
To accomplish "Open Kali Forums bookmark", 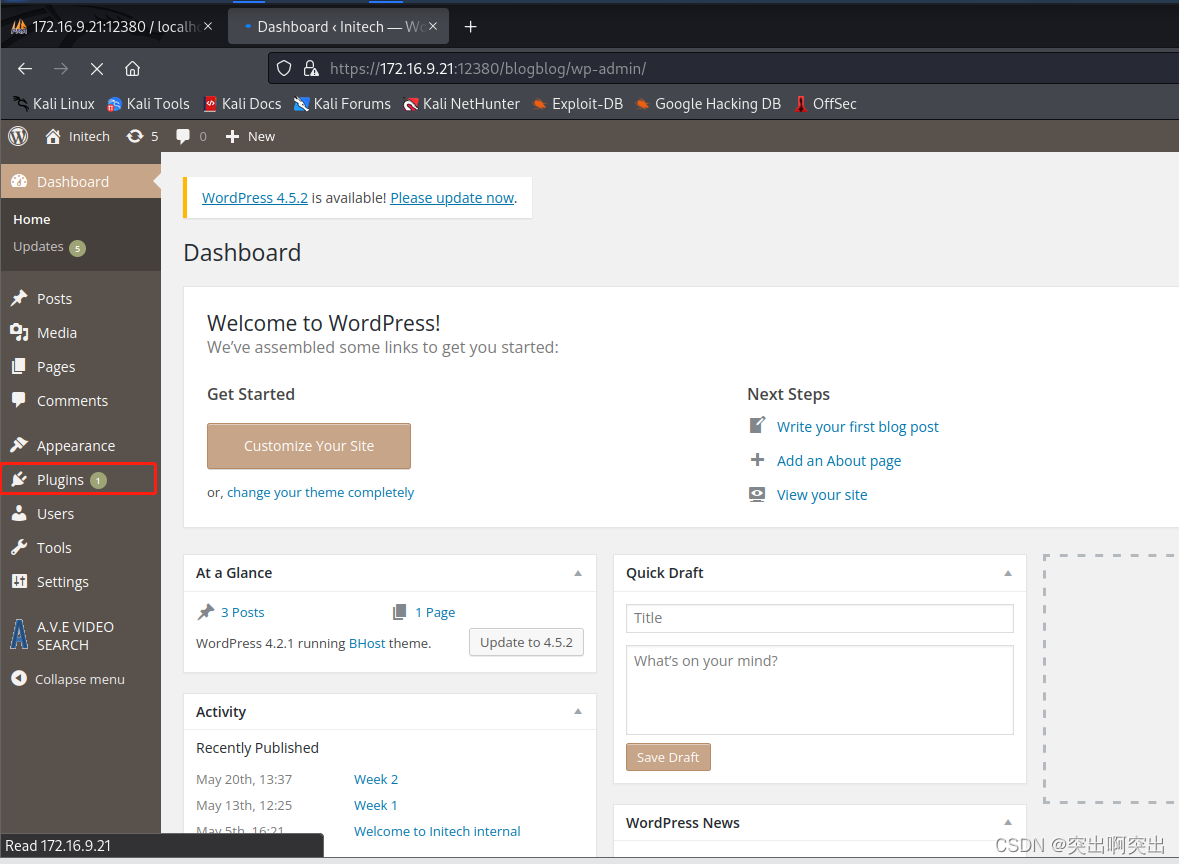I will click(342, 104).
